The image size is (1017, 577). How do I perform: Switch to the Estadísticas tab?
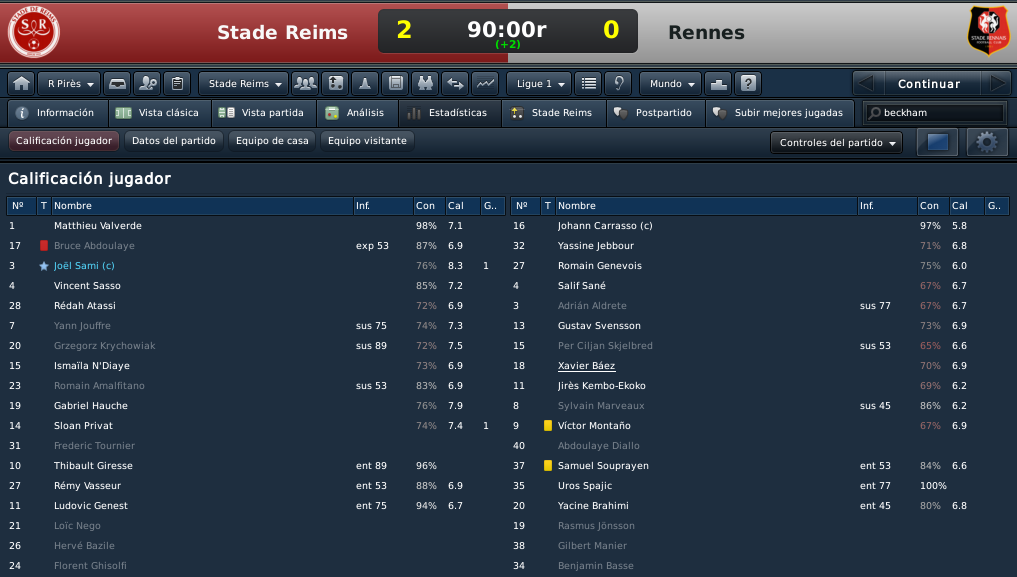tap(450, 113)
